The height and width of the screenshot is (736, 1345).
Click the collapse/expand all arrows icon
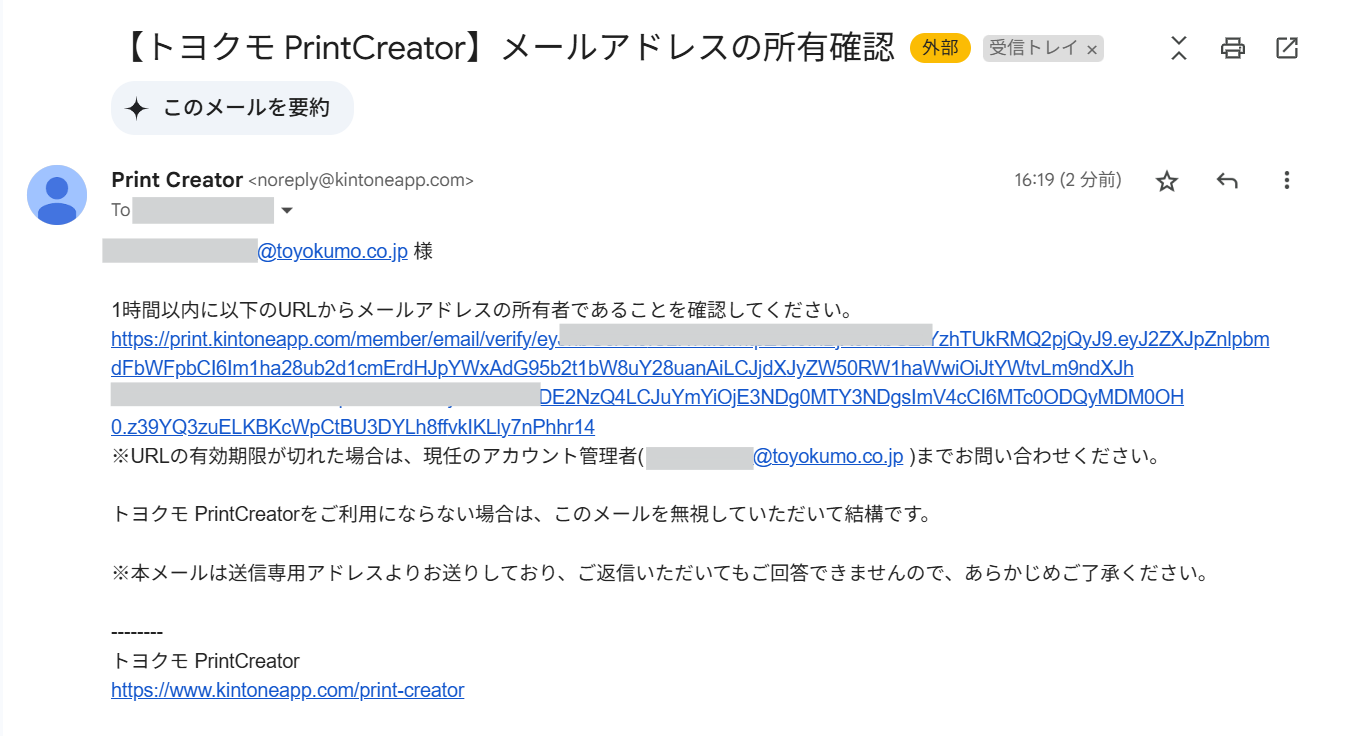point(1179,47)
